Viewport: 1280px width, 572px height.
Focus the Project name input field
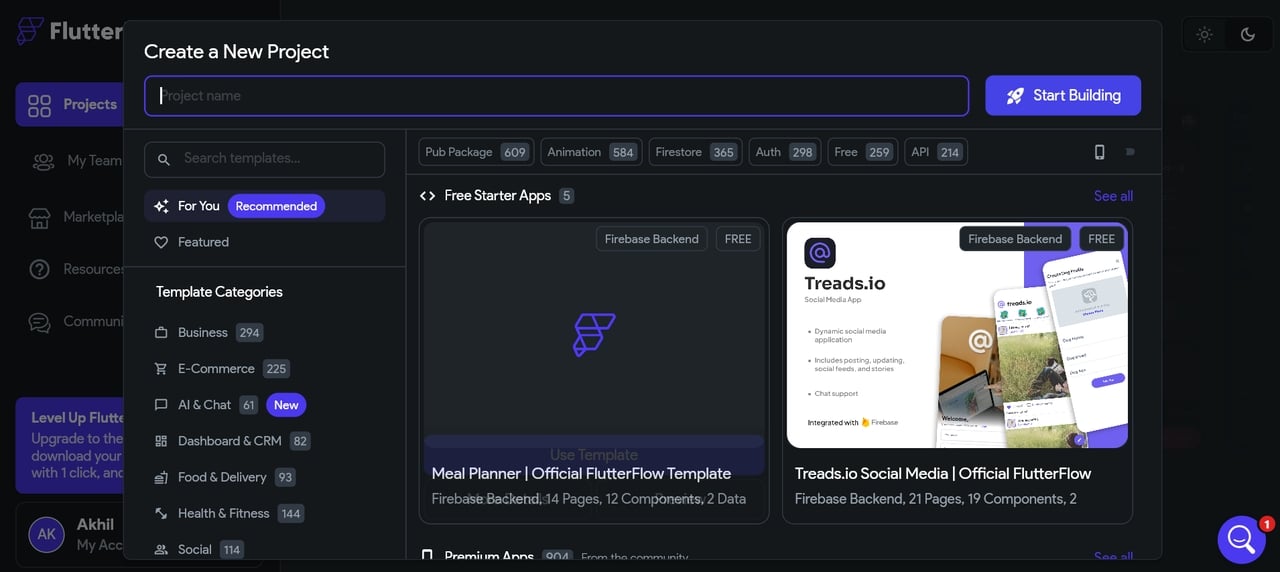[556, 96]
